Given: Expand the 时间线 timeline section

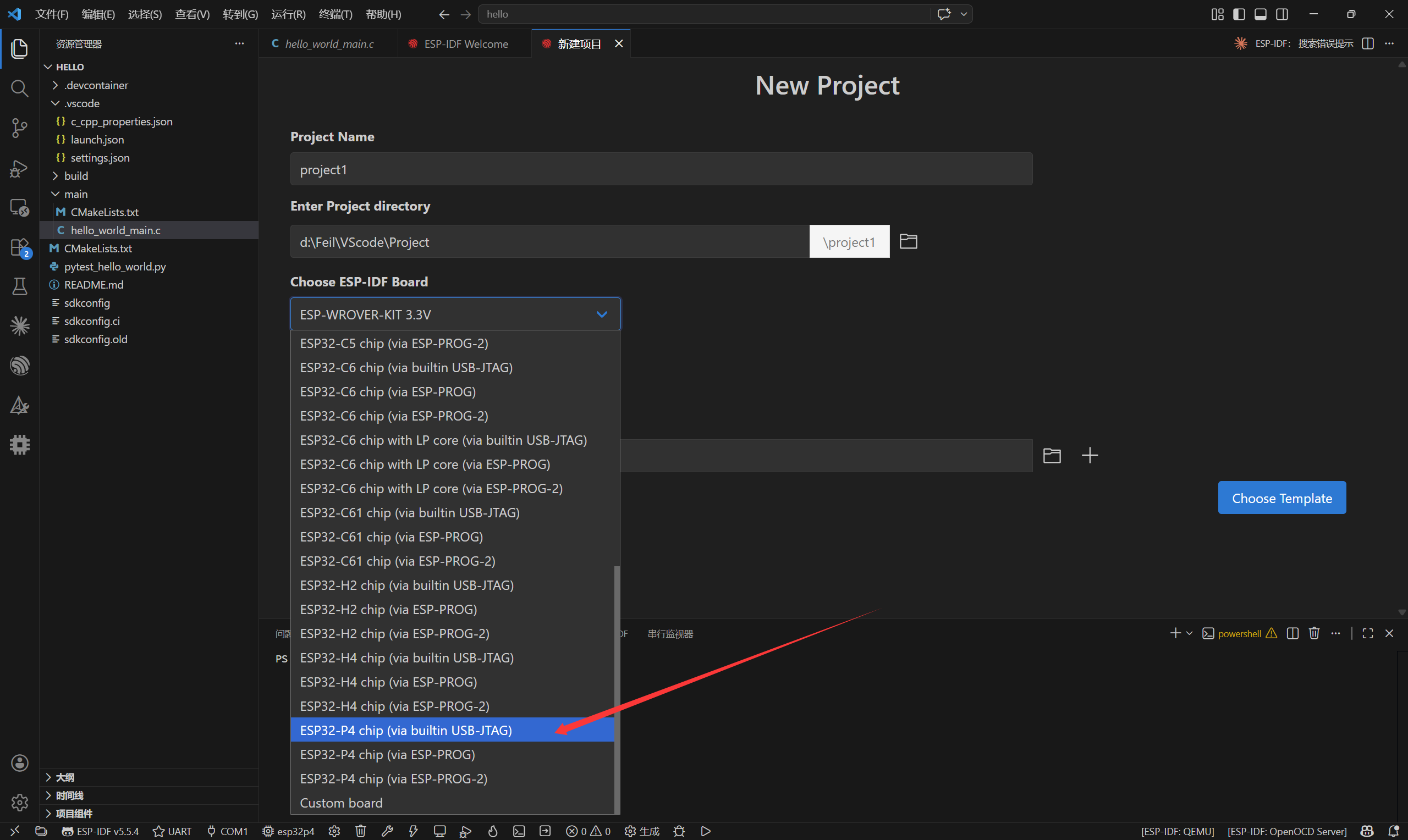Looking at the screenshot, I should (x=149, y=795).
